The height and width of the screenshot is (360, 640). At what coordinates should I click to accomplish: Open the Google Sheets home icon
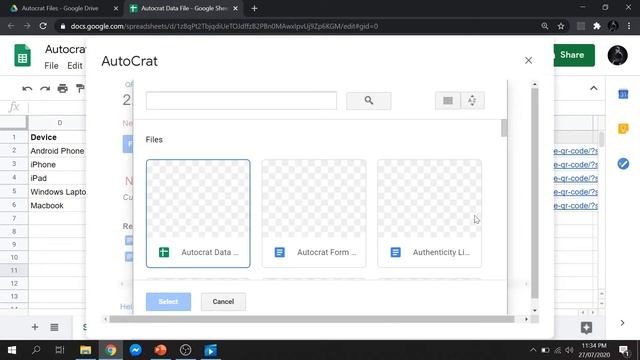pos(22,55)
